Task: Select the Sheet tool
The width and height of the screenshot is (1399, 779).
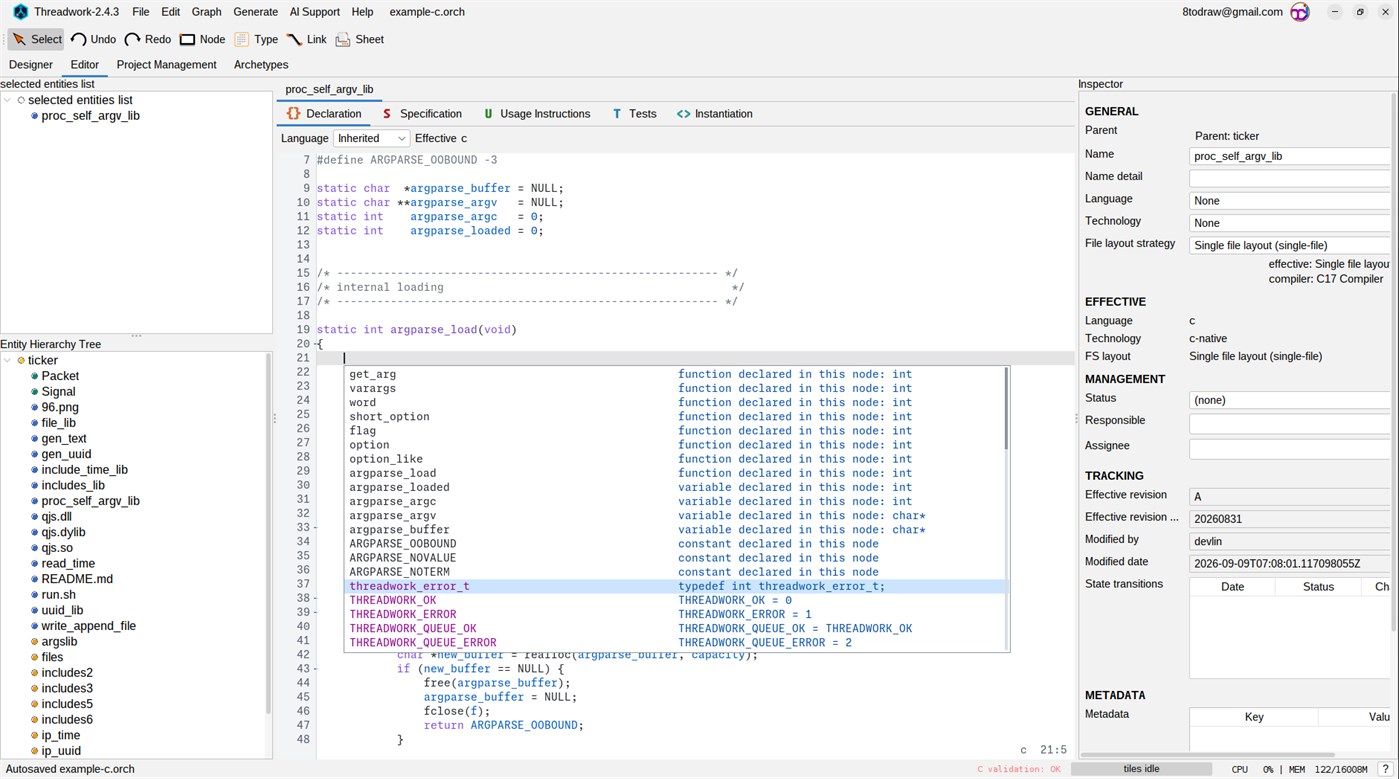Action: (x=360, y=39)
